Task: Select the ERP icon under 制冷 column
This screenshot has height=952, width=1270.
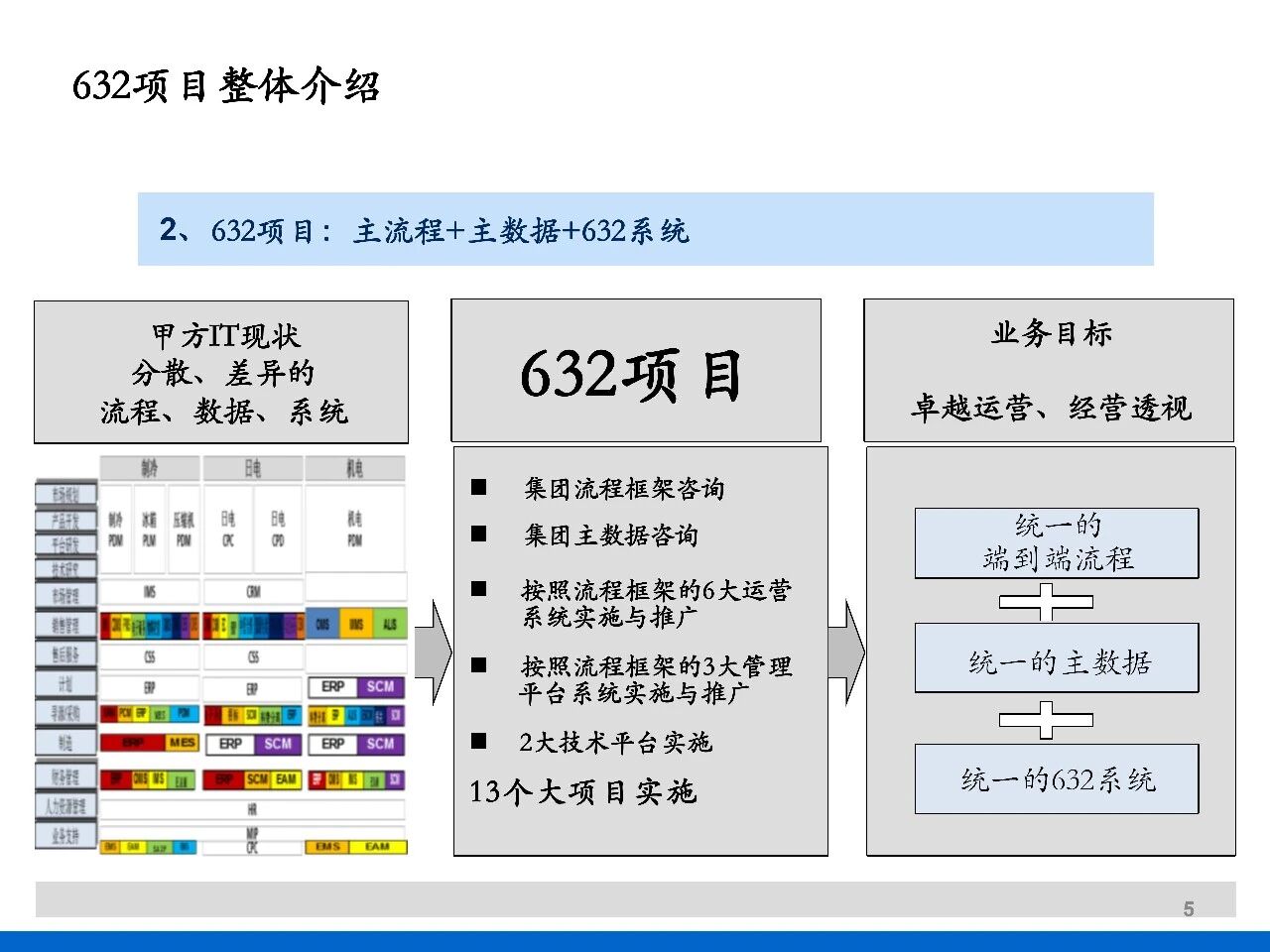Action: pyautogui.click(x=149, y=686)
